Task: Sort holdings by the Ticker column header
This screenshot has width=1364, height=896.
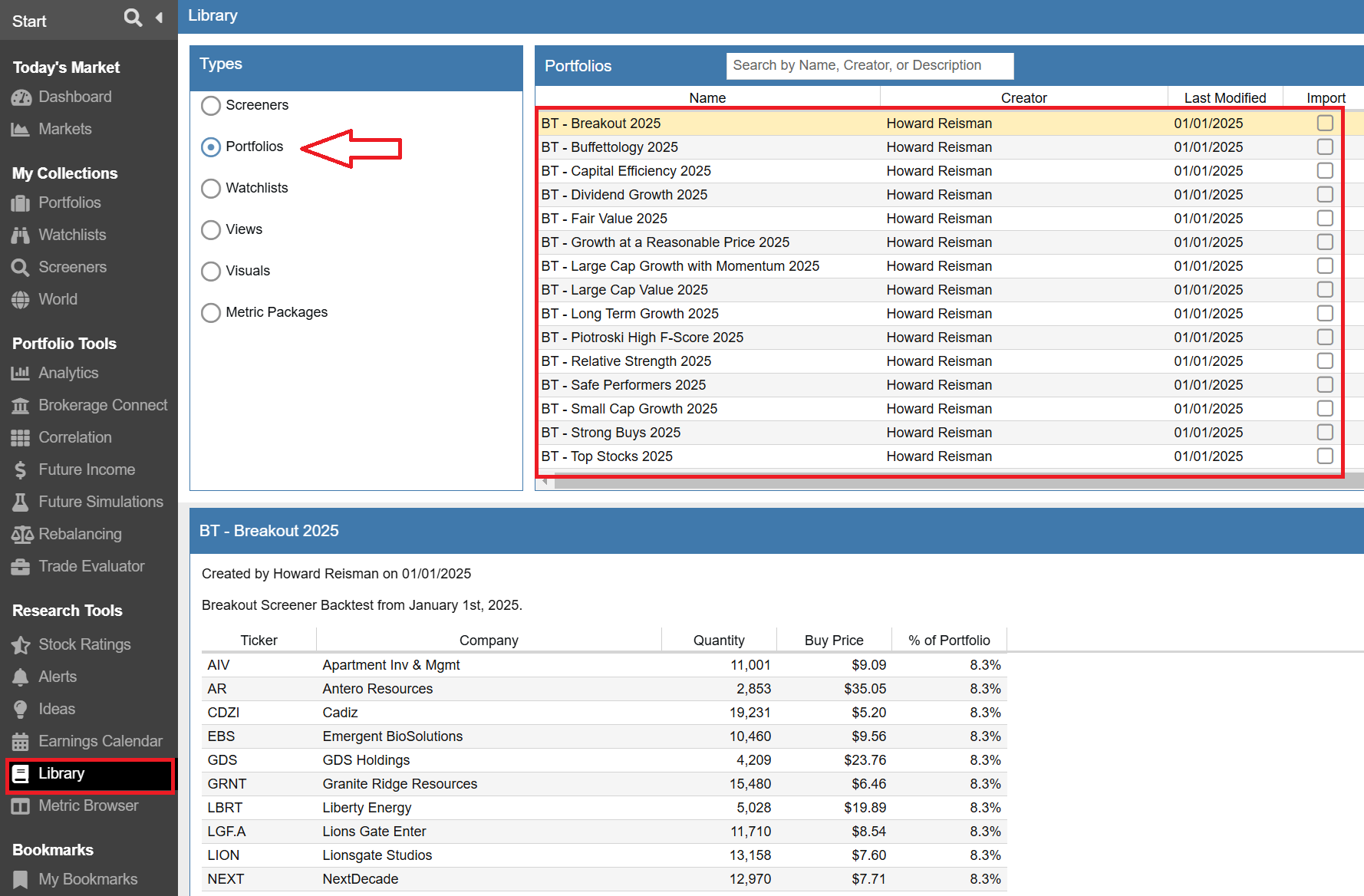Action: (x=259, y=641)
